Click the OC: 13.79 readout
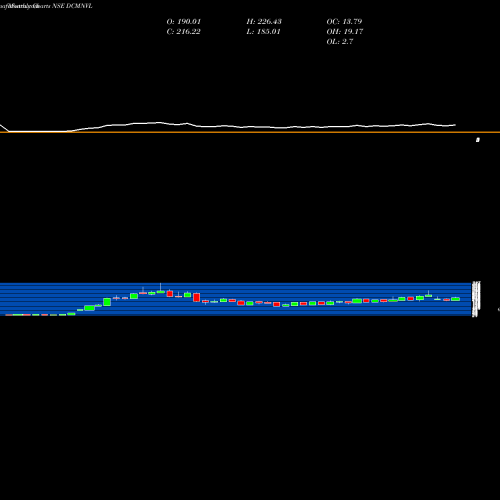Viewport: 500px width, 500px height. (344, 22)
